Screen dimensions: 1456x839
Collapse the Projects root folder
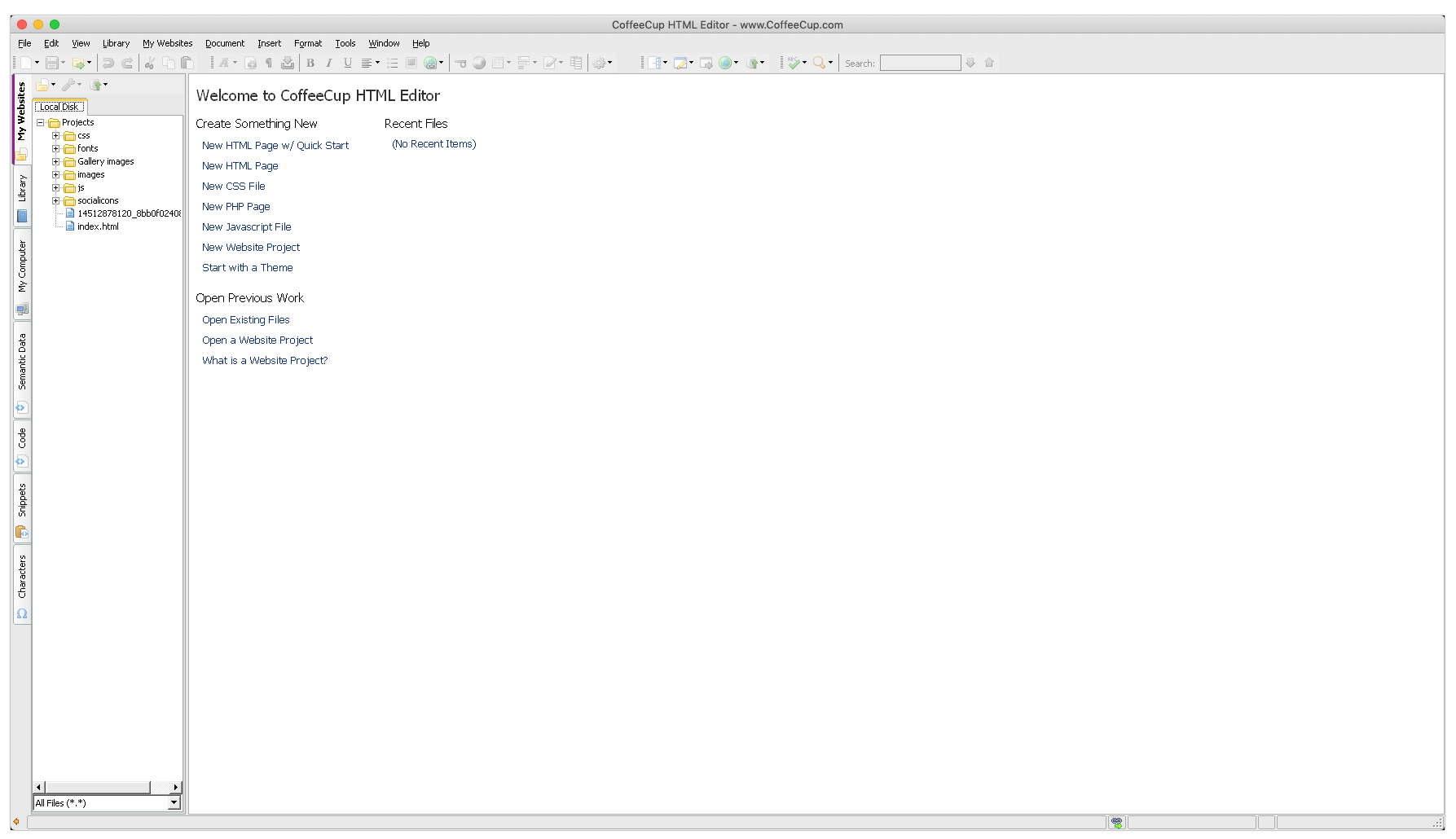(40, 122)
